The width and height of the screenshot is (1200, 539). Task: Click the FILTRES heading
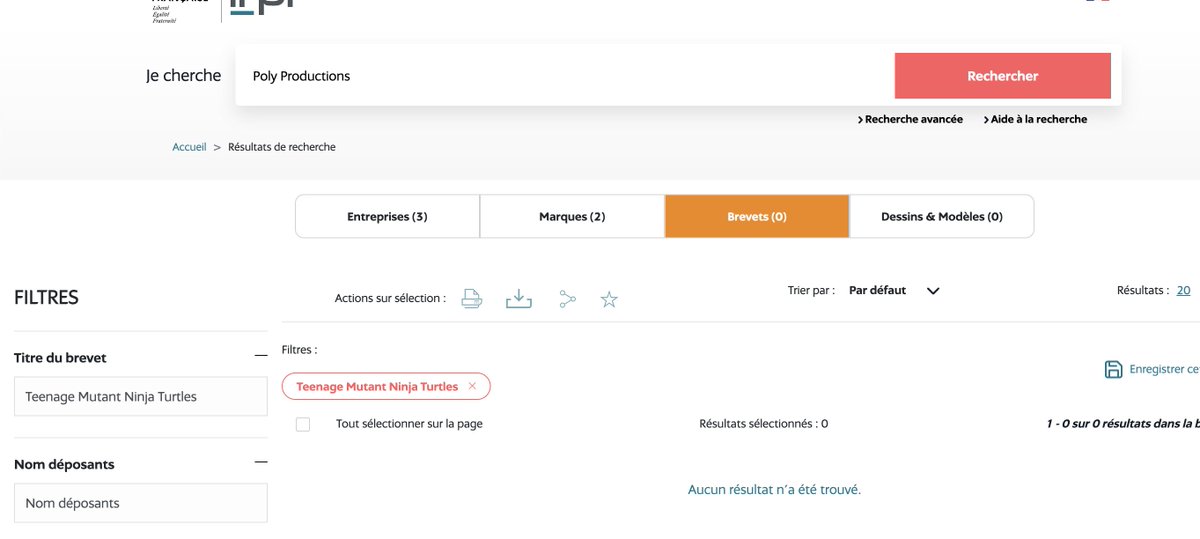tap(46, 298)
